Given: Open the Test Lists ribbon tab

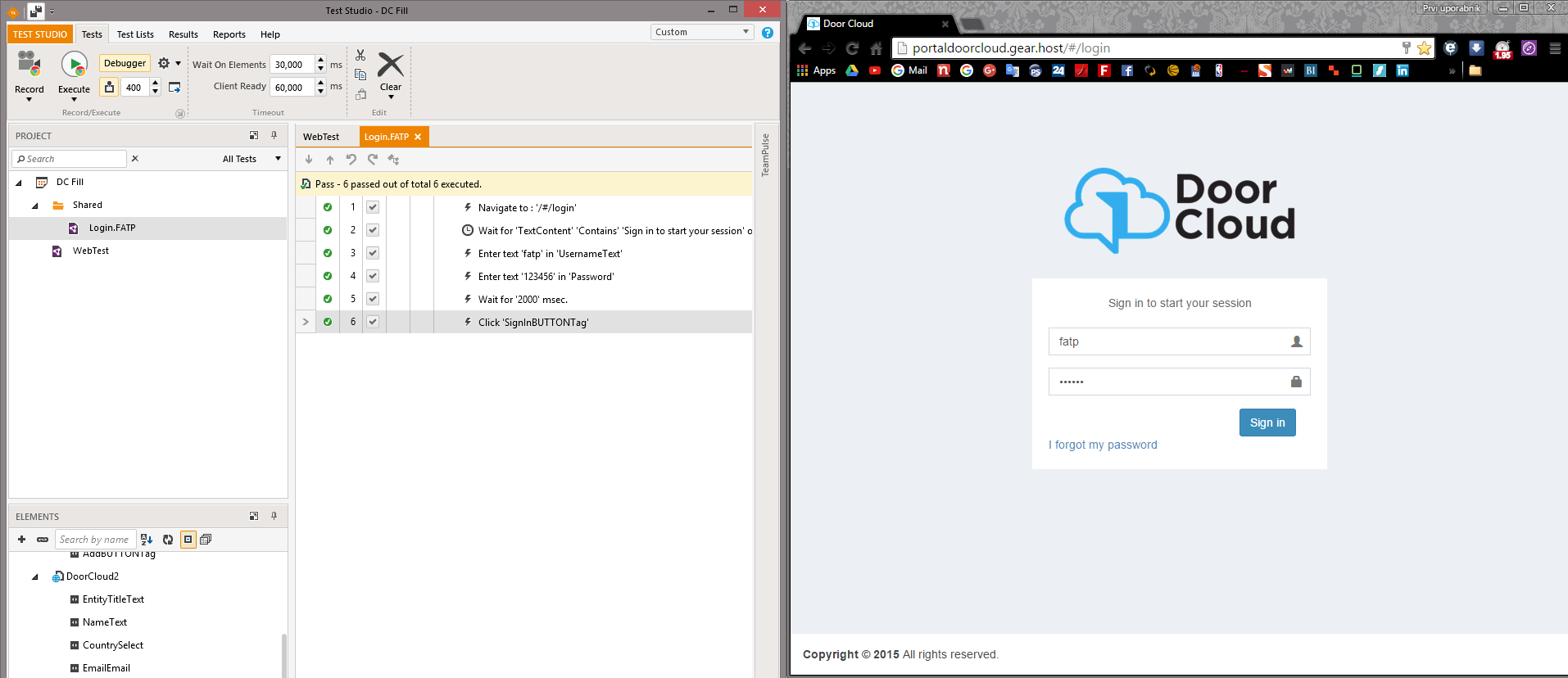Looking at the screenshot, I should coord(135,34).
